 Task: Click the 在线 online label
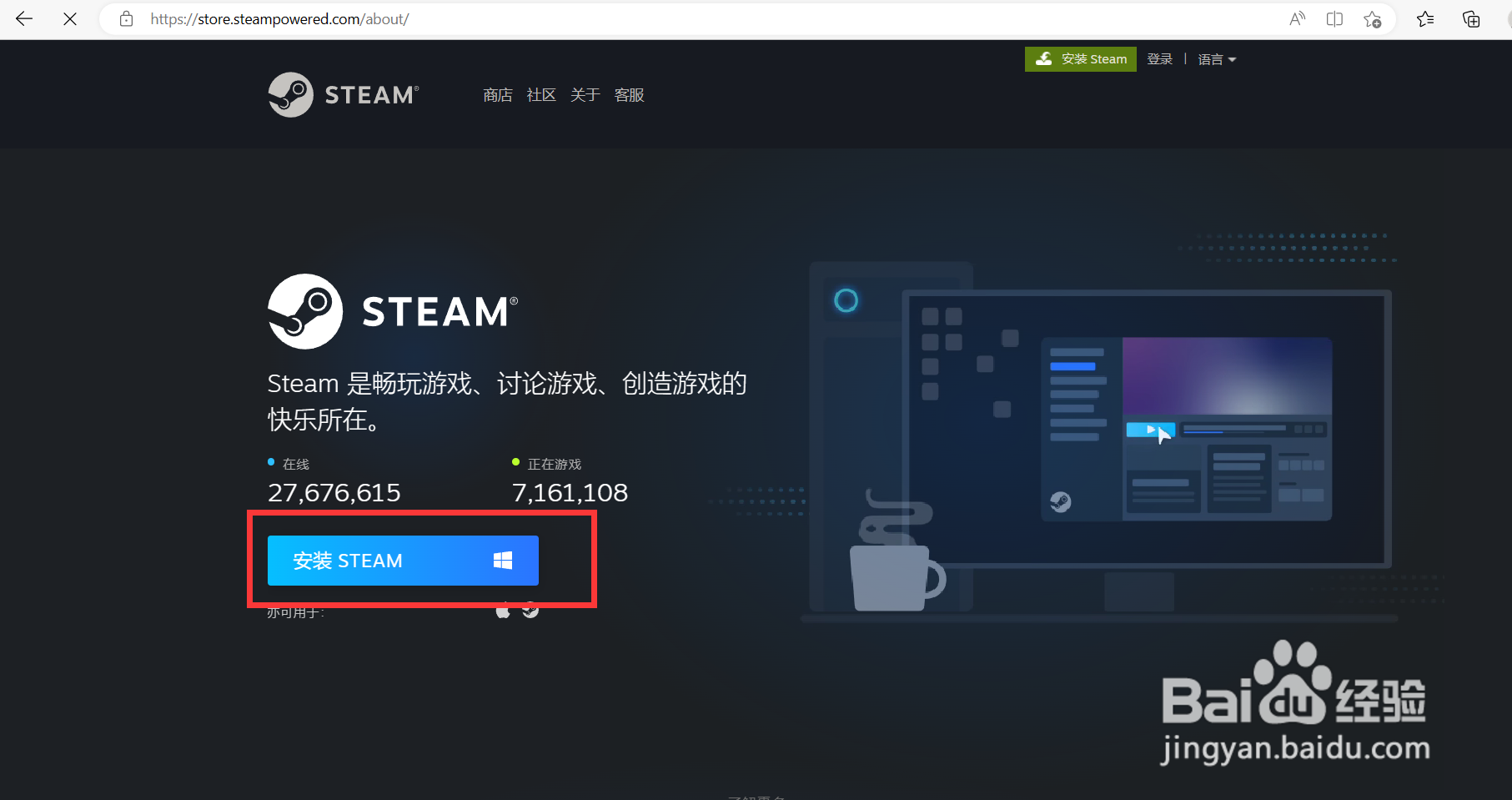click(x=296, y=464)
